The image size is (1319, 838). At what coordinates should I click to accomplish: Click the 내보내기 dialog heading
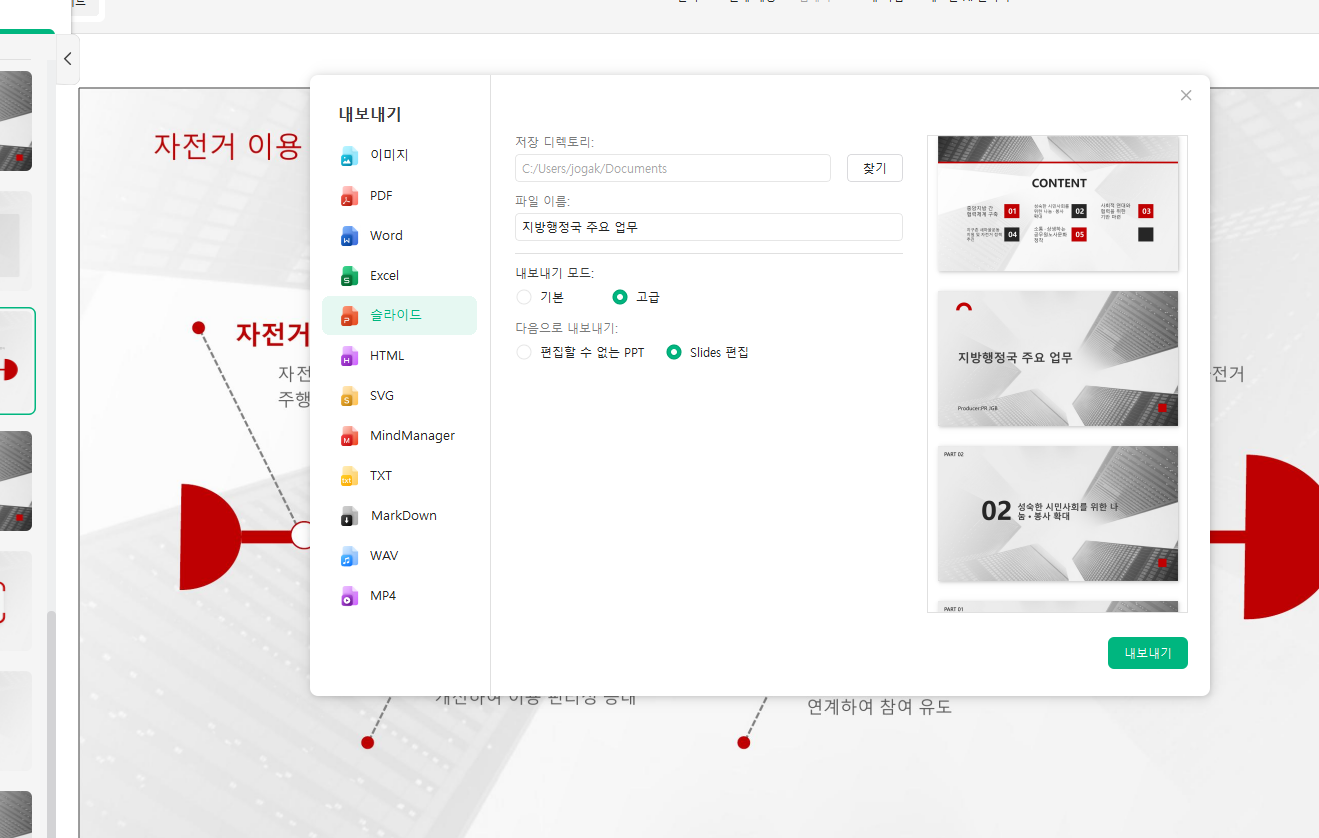pos(370,114)
